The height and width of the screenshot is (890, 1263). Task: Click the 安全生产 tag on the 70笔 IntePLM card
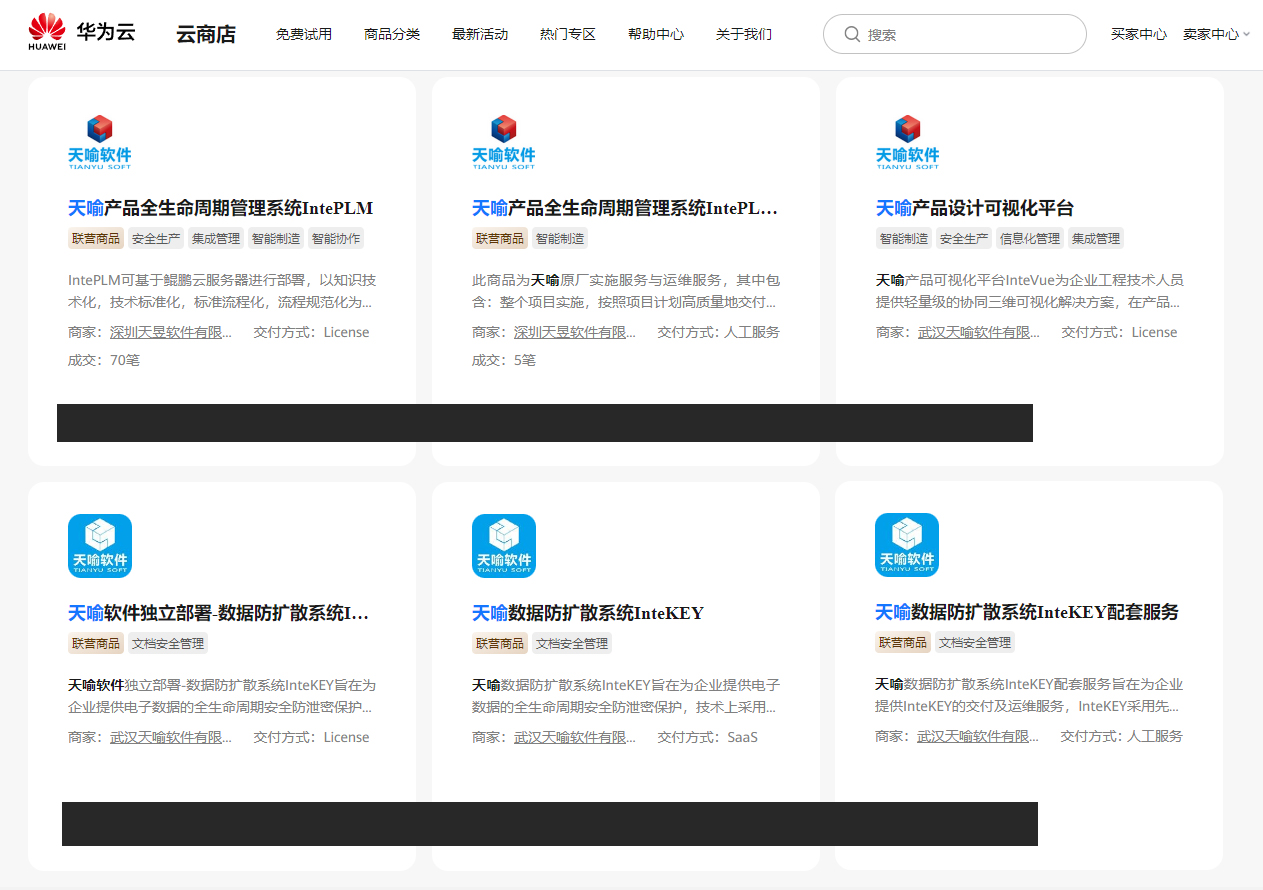tap(156, 239)
